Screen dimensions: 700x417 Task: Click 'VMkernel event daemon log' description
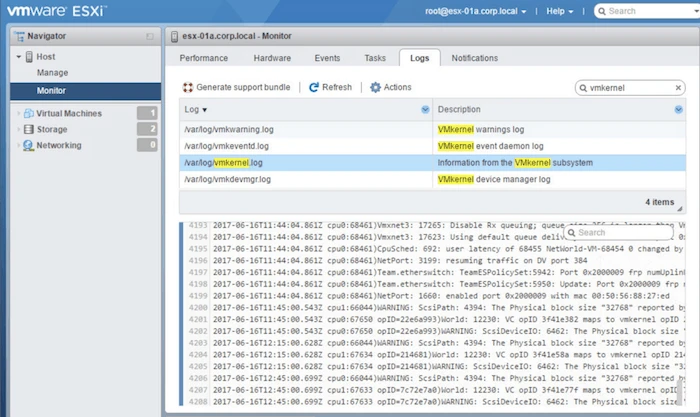pyautogui.click(x=491, y=146)
